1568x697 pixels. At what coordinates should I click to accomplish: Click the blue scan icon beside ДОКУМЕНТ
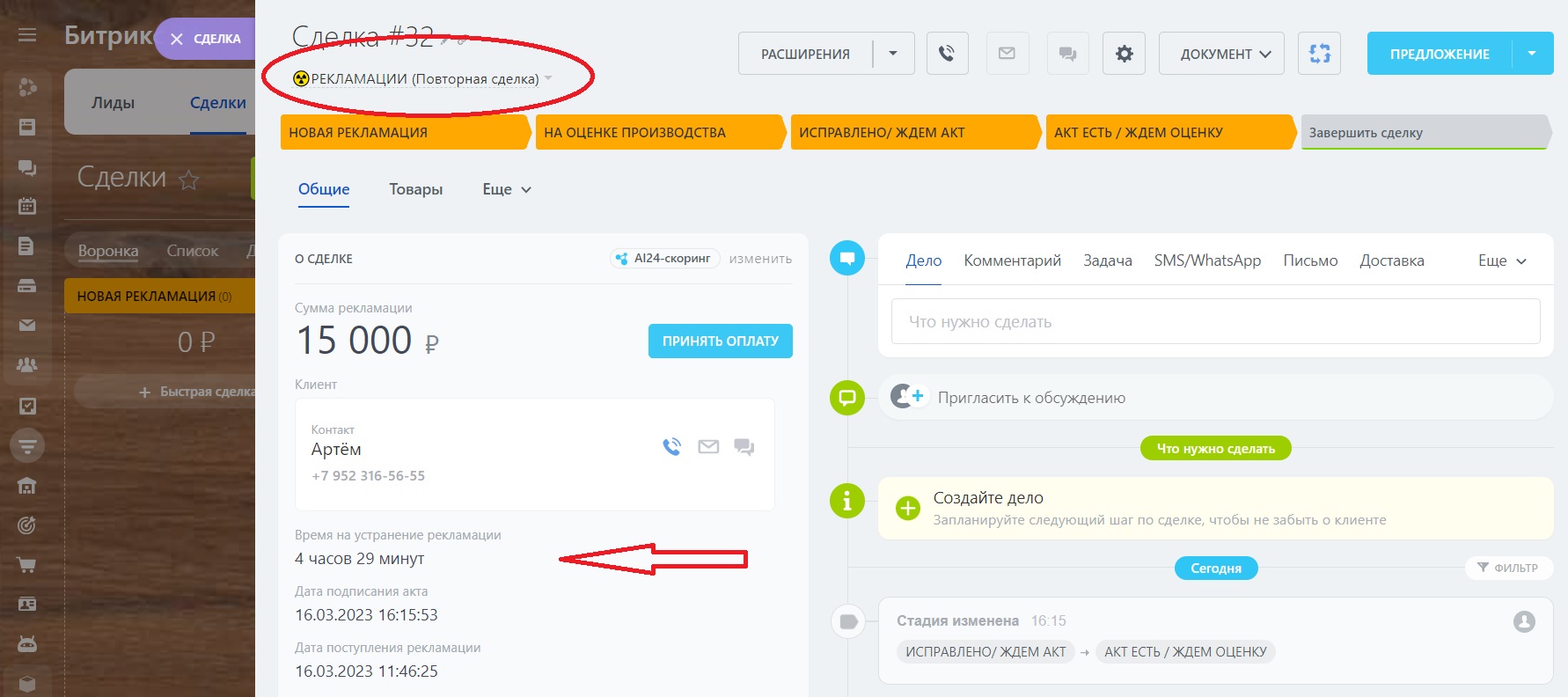tap(1319, 54)
